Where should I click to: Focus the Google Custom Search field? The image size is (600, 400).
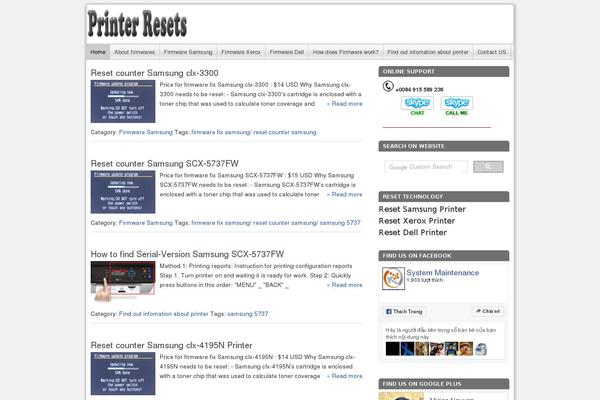point(426,167)
